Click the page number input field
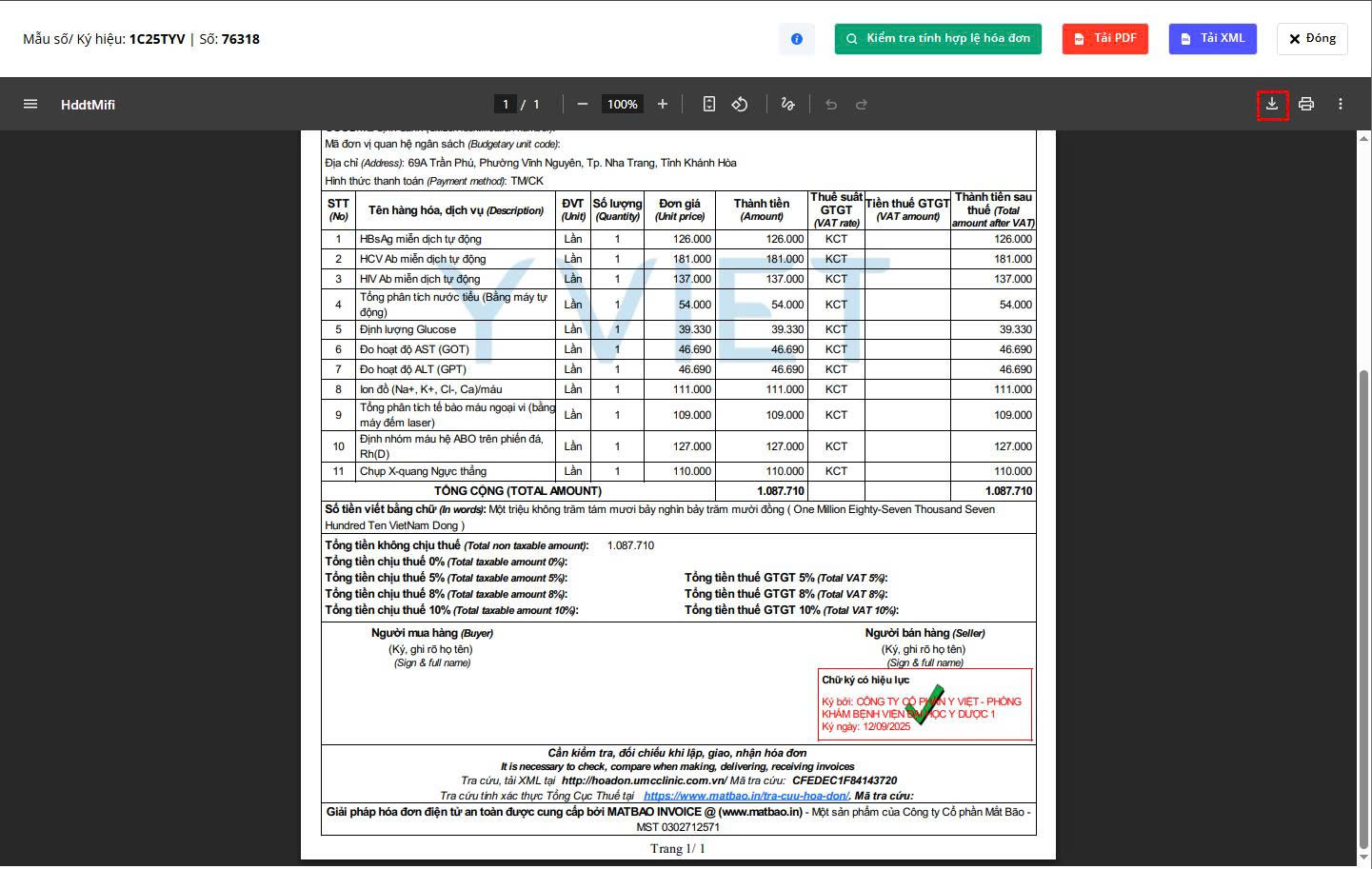 click(506, 105)
